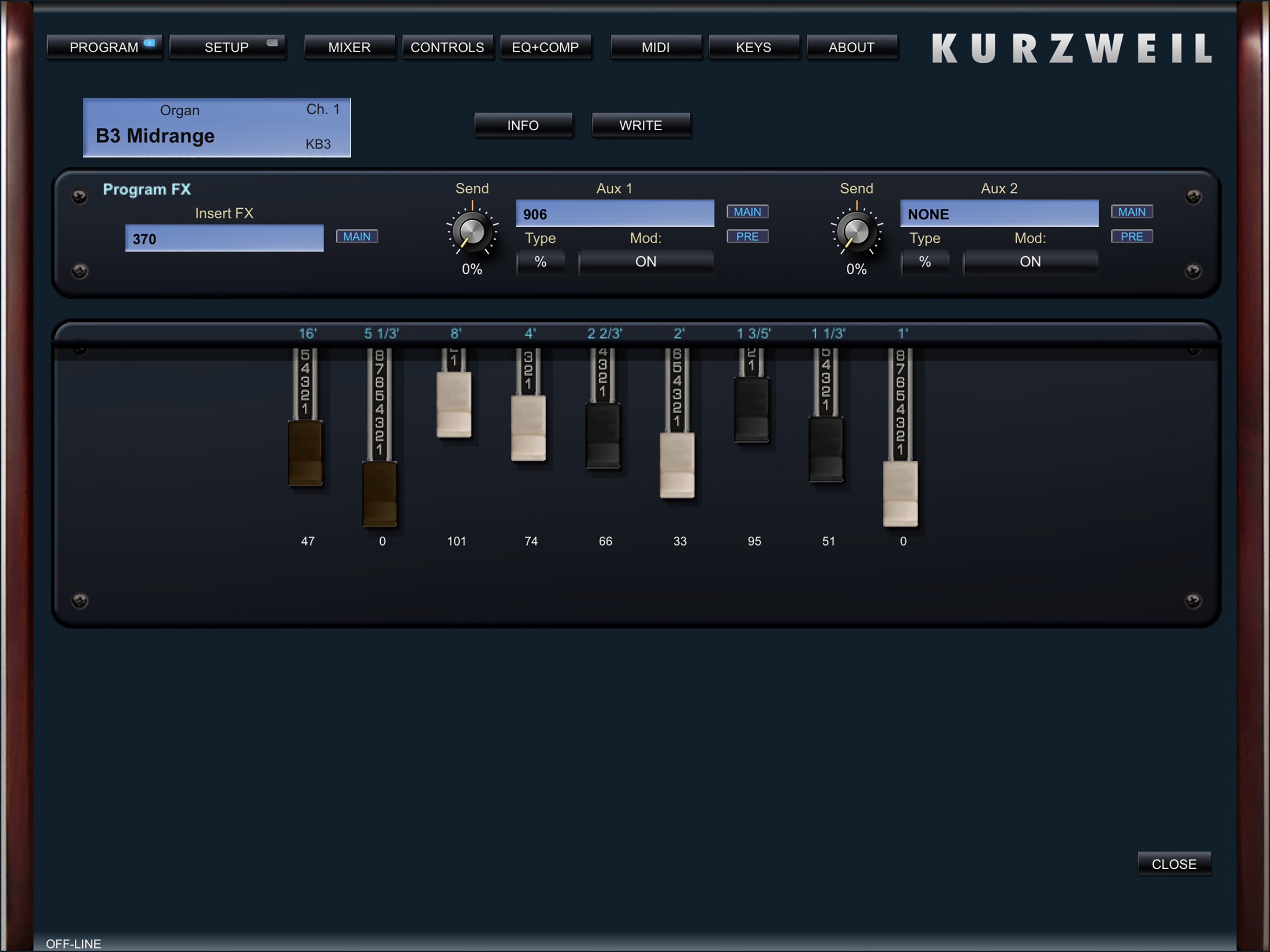Open the PROGRAM tab
1270x952 pixels.
pyautogui.click(x=104, y=47)
